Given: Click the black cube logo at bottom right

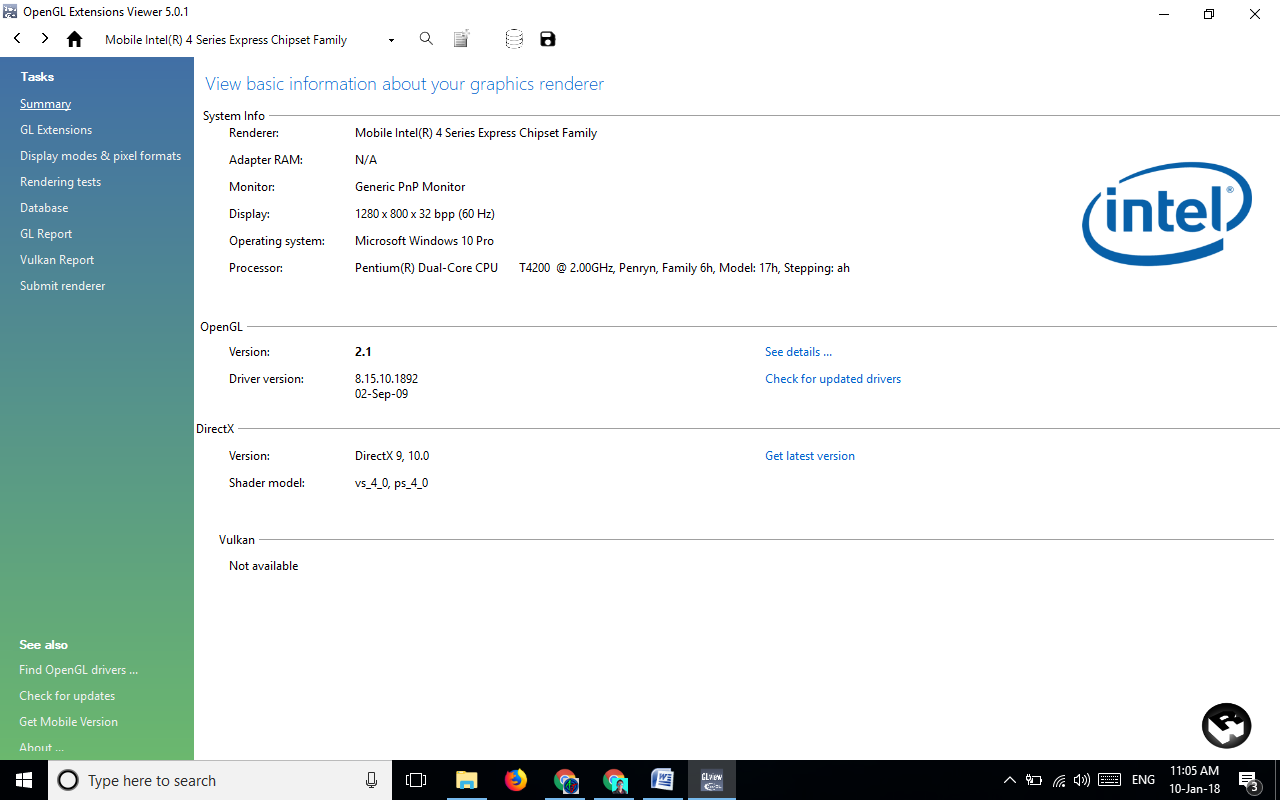Looking at the screenshot, I should coord(1226,726).
